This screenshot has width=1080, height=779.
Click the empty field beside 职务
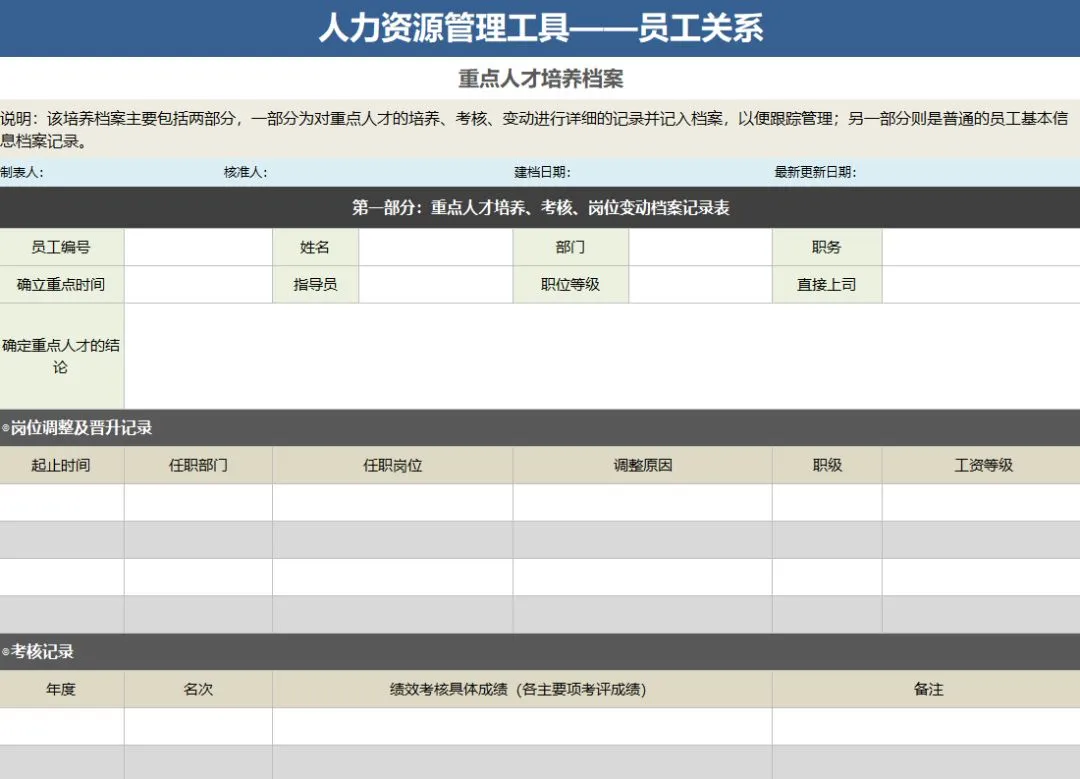click(x=981, y=247)
